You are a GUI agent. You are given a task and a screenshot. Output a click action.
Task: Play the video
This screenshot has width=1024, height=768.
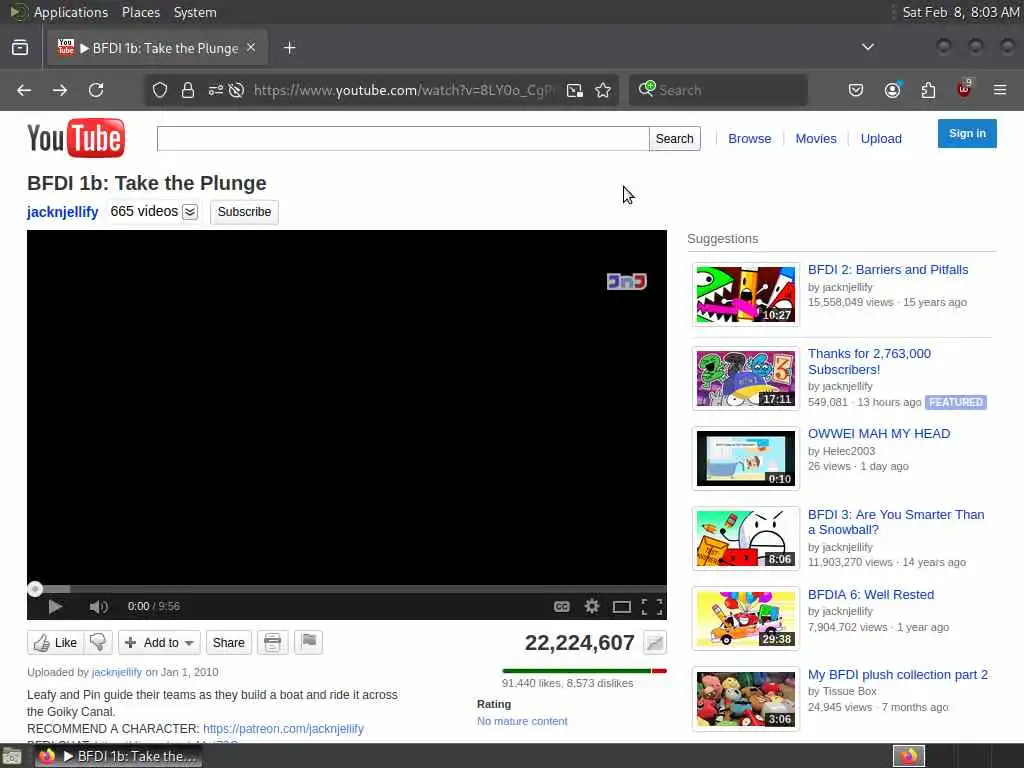55,607
